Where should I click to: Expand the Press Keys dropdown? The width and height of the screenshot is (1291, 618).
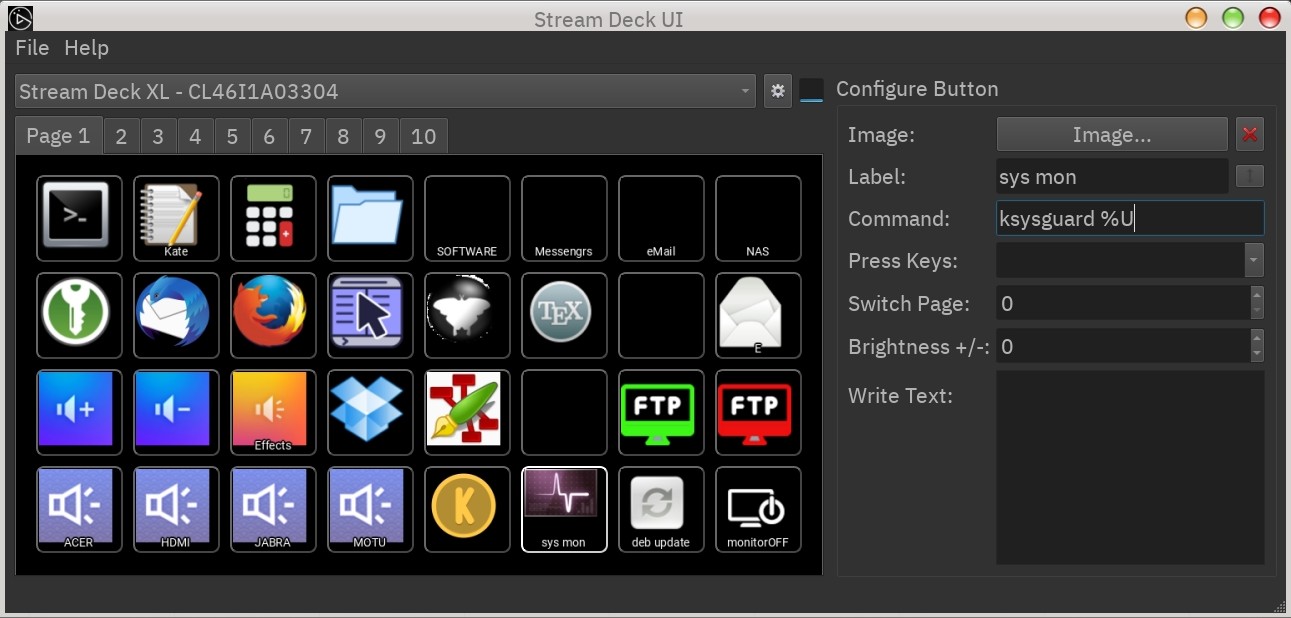pyautogui.click(x=1254, y=261)
